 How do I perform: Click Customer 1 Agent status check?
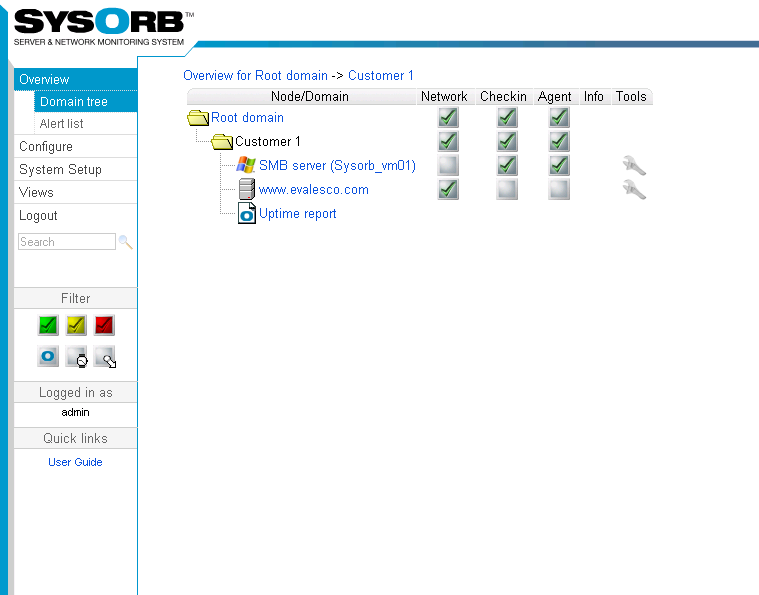(x=559, y=141)
